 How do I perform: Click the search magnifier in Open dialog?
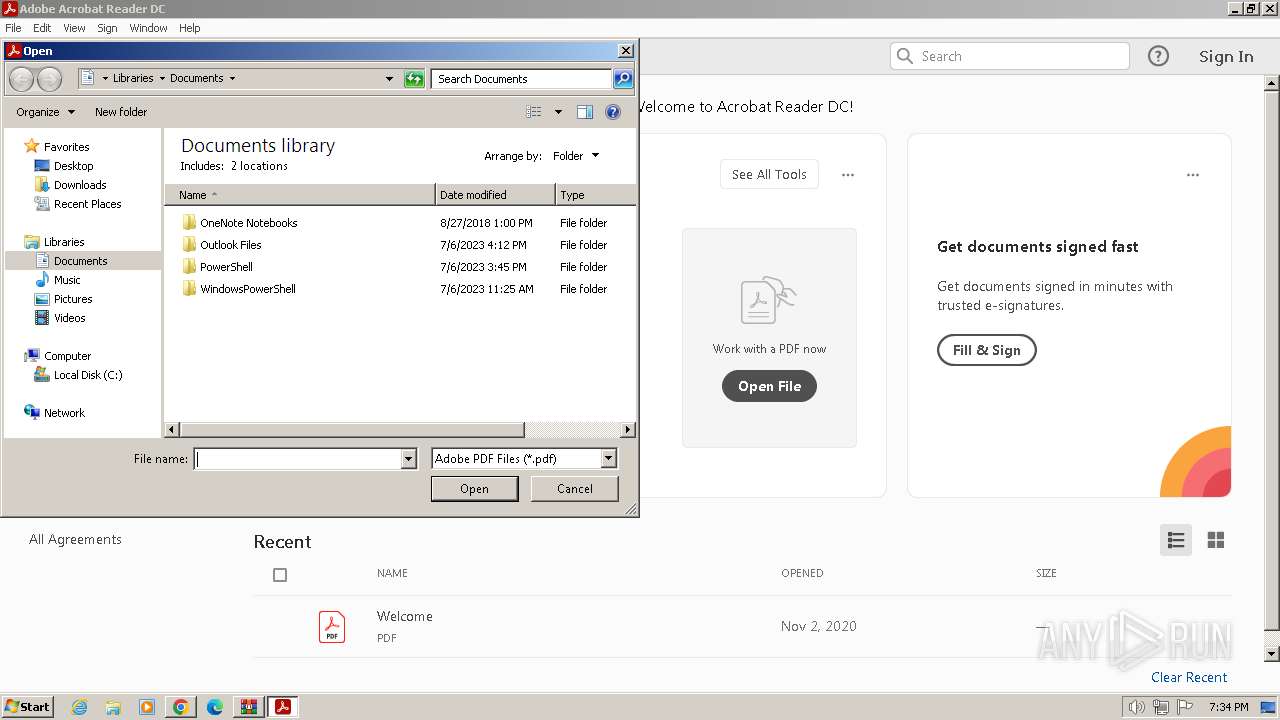622,79
